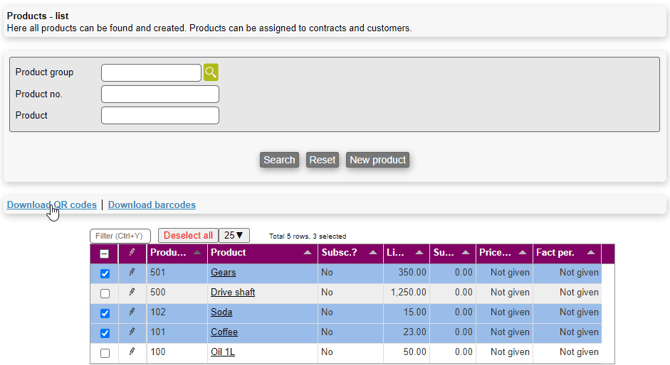Click the Subsc.? column header label
Viewport: 670px width, 365px height.
coord(339,253)
